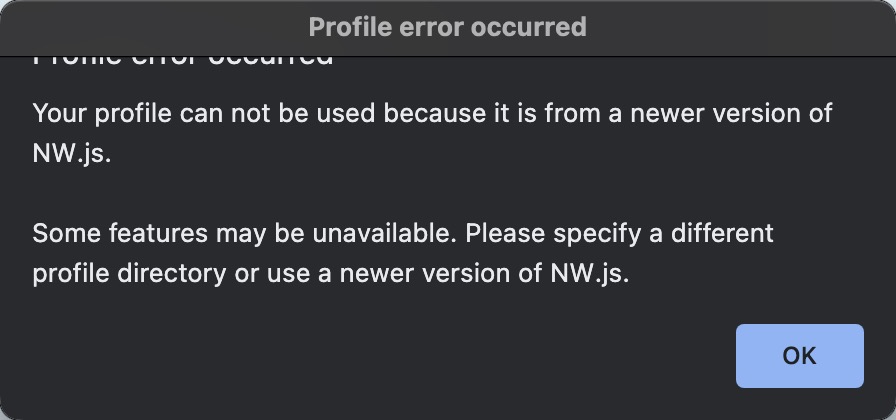Click the partially hidden dialog heading text
Image resolution: width=896 pixels, height=420 pixels.
(183, 61)
